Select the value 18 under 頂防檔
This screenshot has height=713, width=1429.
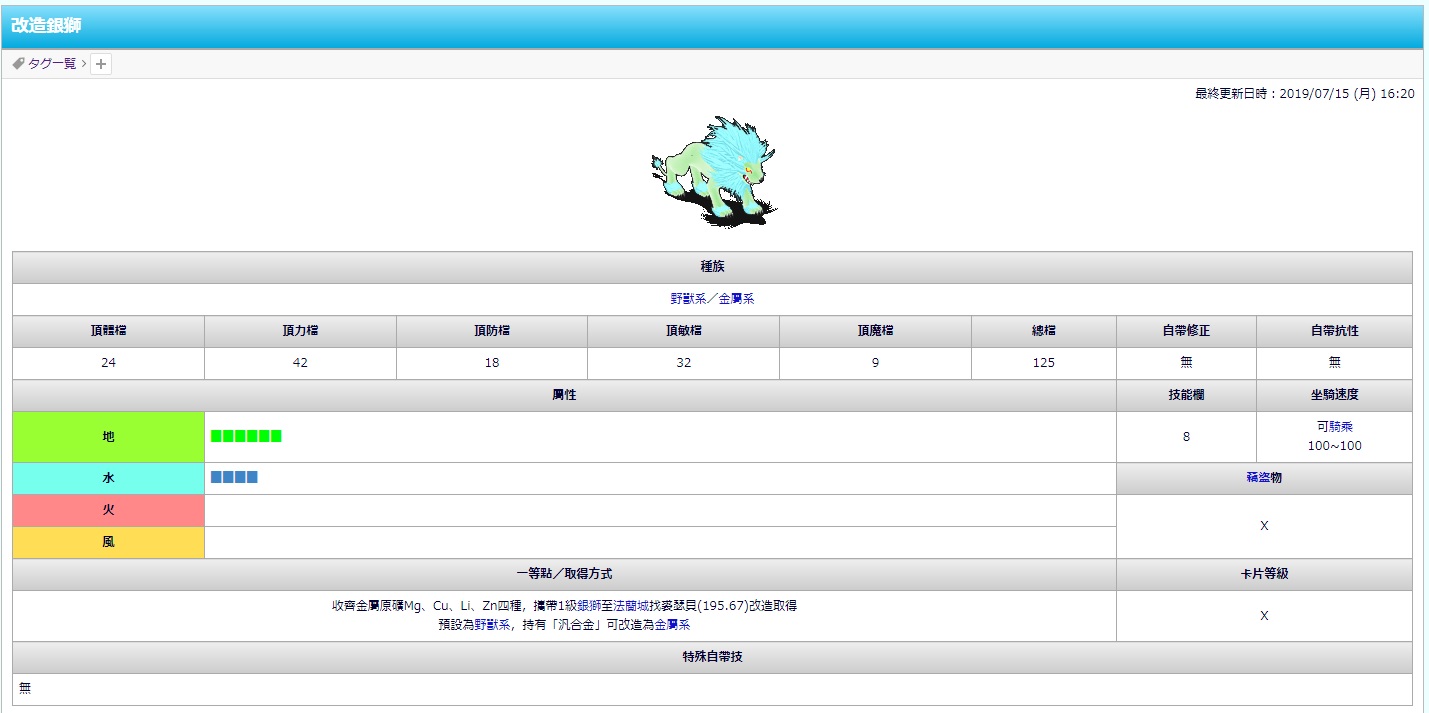[492, 363]
